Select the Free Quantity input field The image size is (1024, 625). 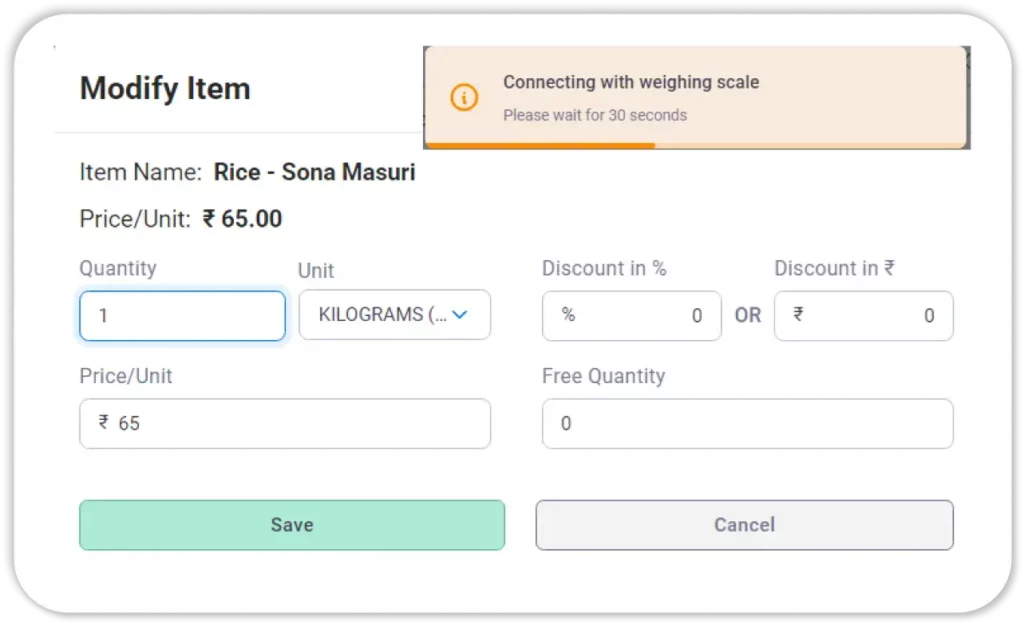coord(747,424)
